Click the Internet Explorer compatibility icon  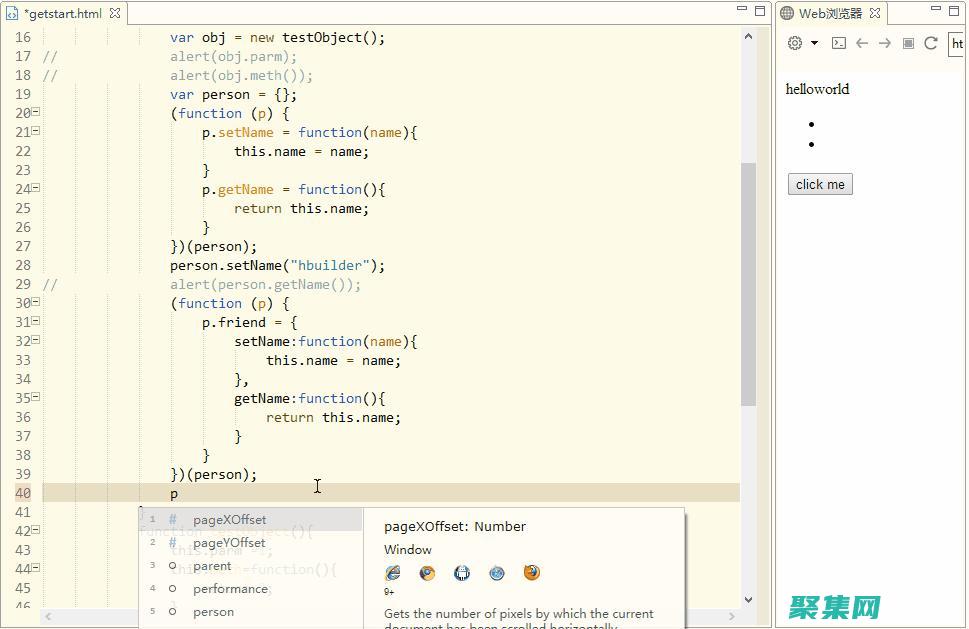click(x=393, y=573)
